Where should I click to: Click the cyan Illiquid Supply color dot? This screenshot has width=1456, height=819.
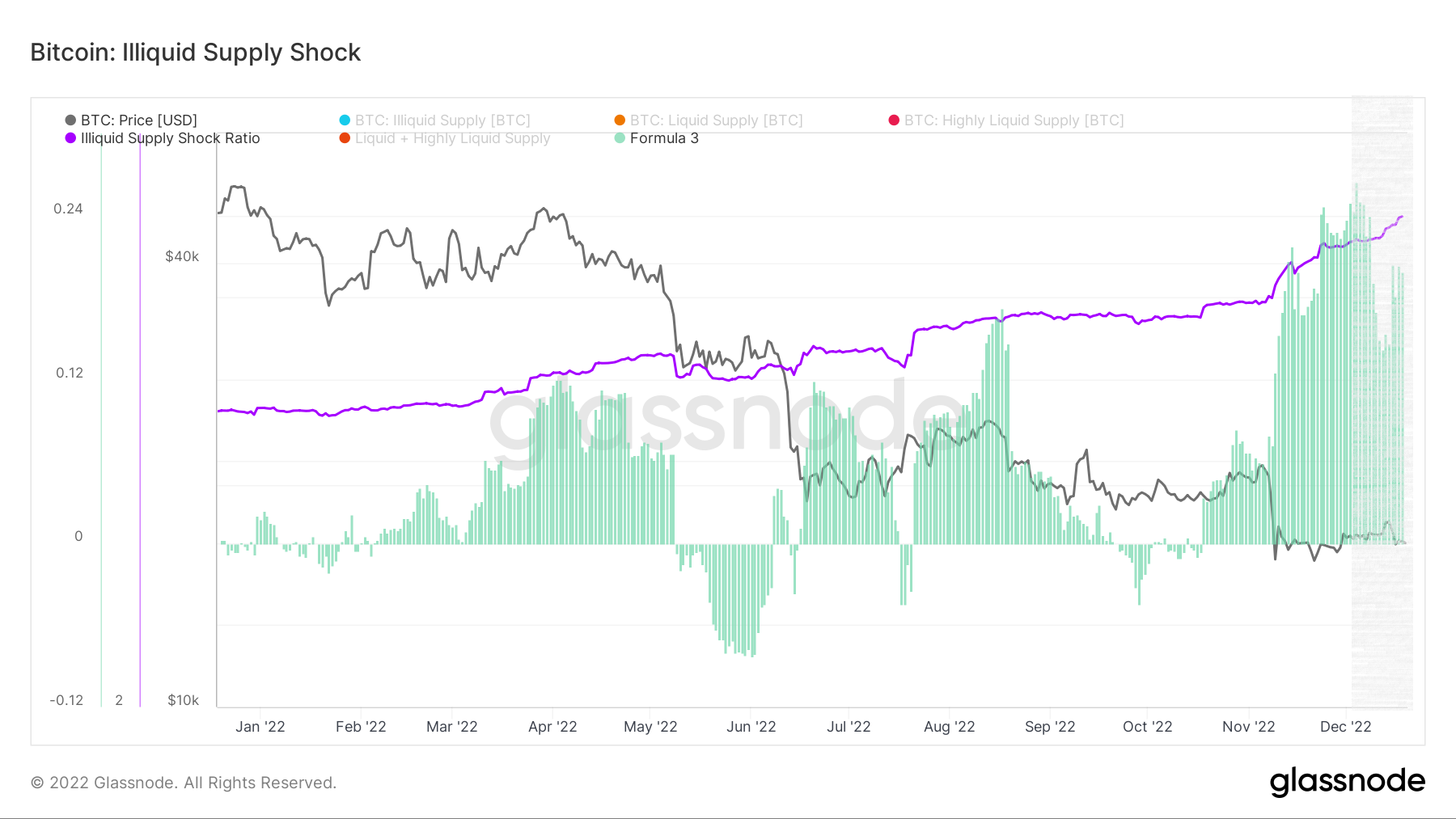[x=345, y=120]
